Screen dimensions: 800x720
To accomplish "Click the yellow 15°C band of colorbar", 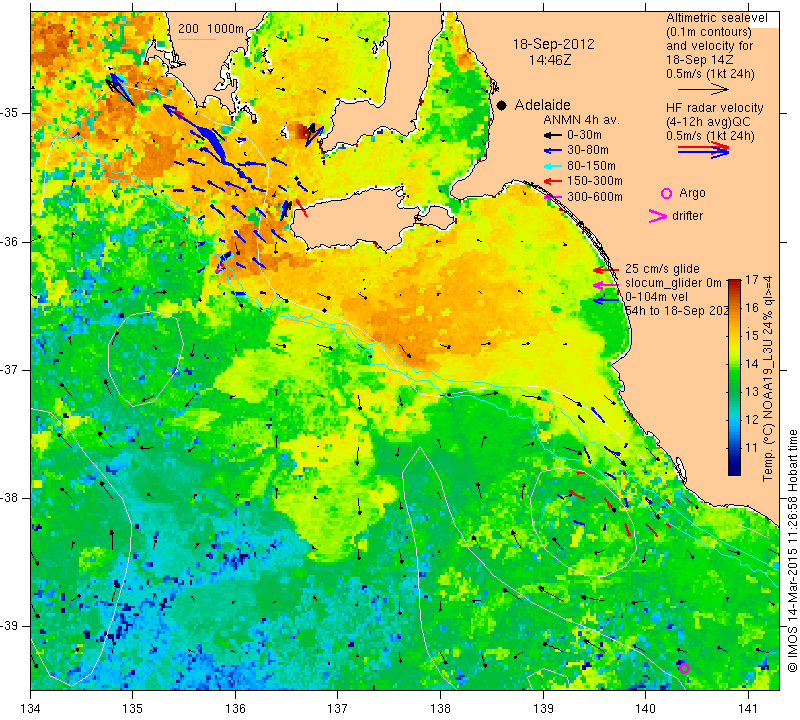I will click(734, 336).
